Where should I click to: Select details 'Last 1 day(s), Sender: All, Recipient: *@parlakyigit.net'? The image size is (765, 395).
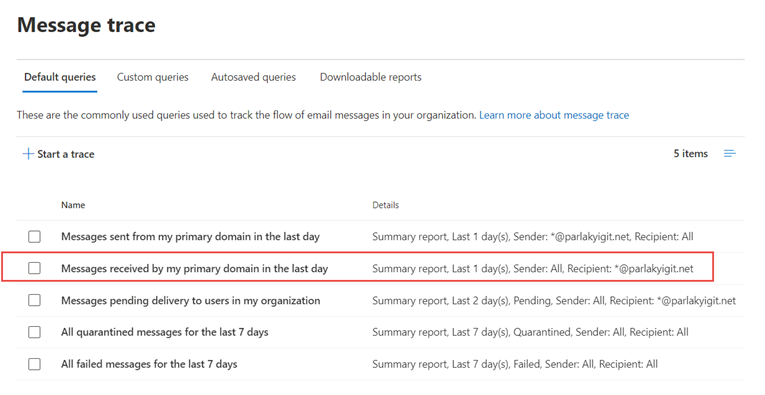point(572,269)
